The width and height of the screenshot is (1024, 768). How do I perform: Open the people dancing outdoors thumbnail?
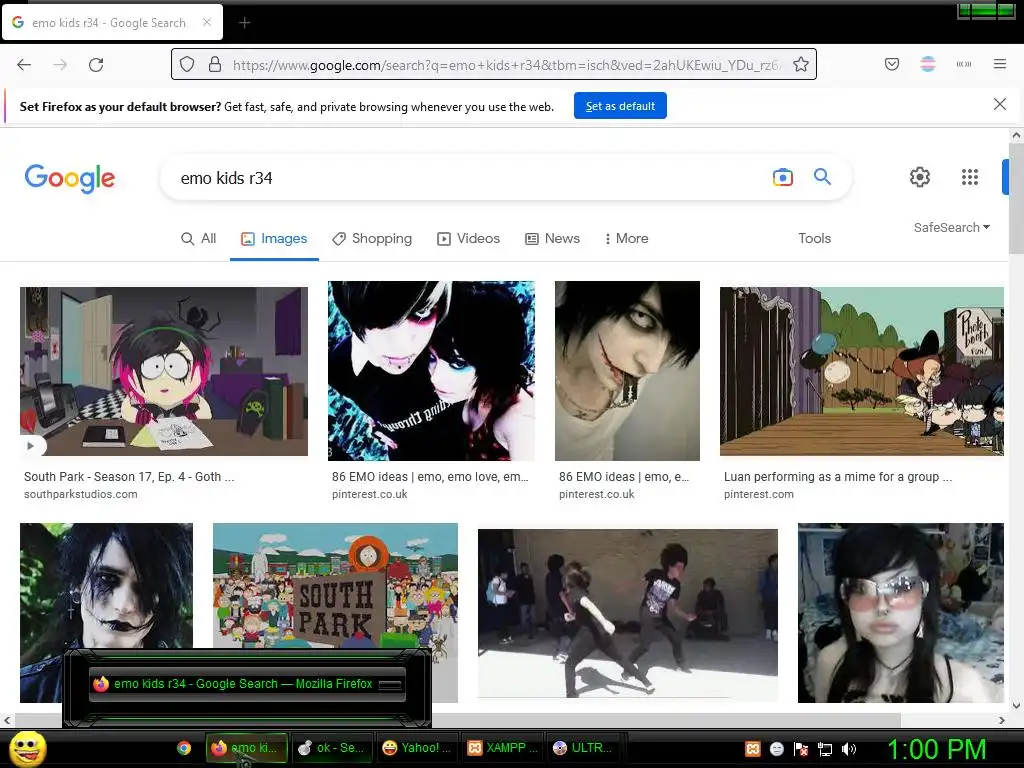point(628,613)
